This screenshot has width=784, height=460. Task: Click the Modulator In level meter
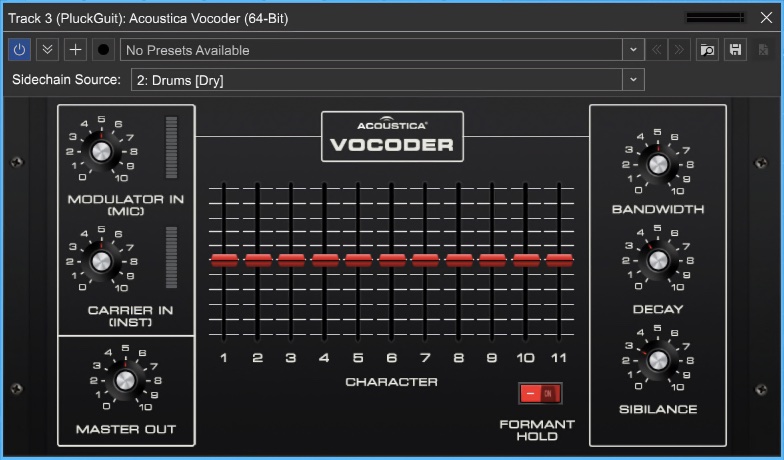pos(172,148)
